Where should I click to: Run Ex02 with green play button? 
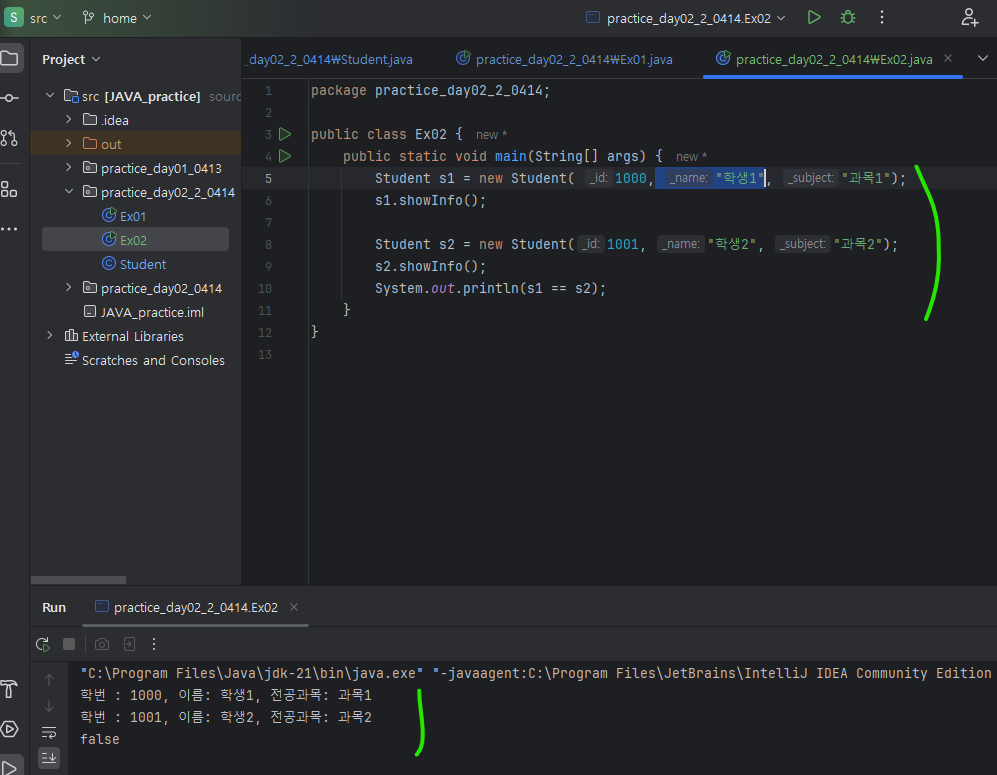(814, 18)
